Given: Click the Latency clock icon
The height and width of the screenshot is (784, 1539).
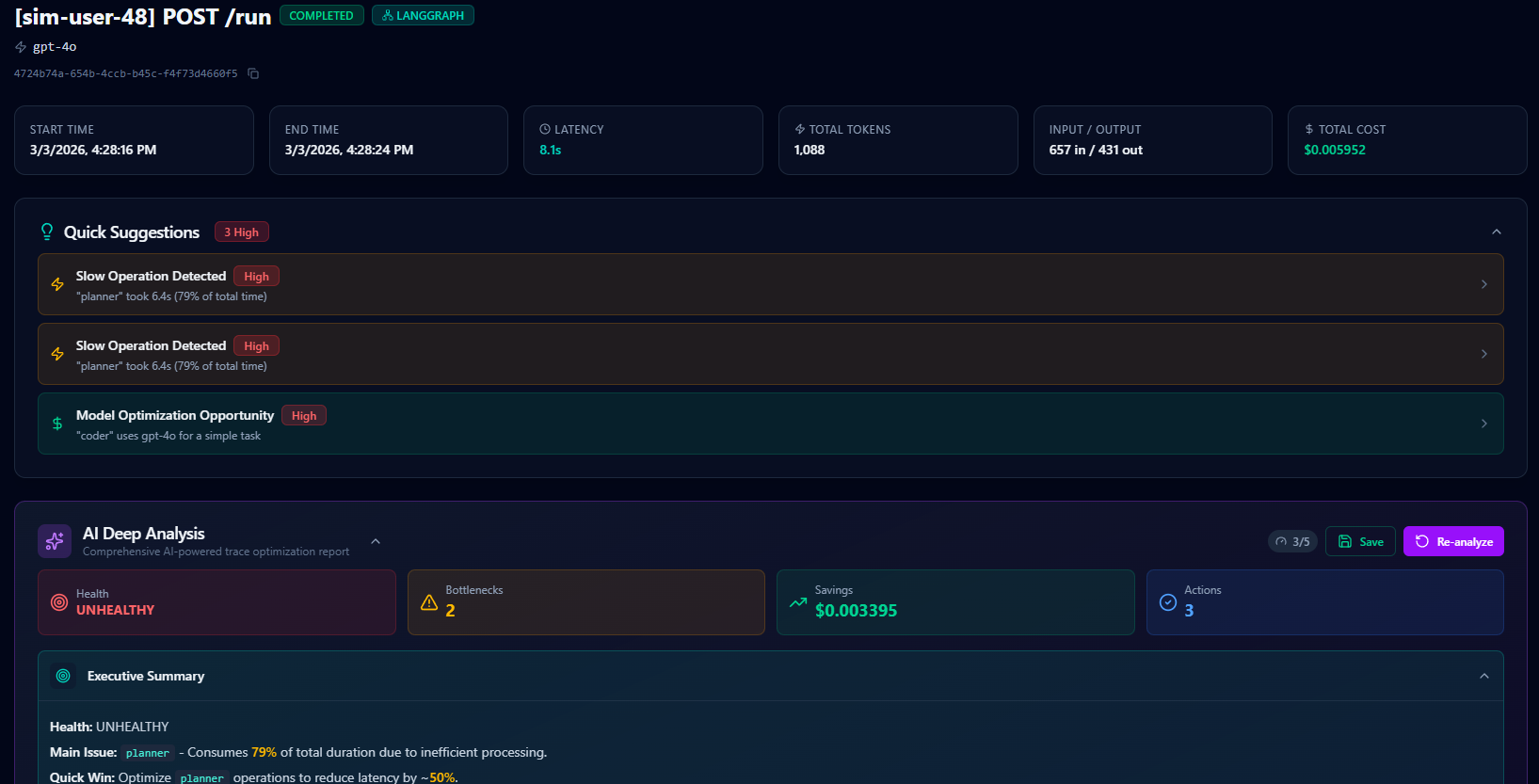Looking at the screenshot, I should (545, 129).
